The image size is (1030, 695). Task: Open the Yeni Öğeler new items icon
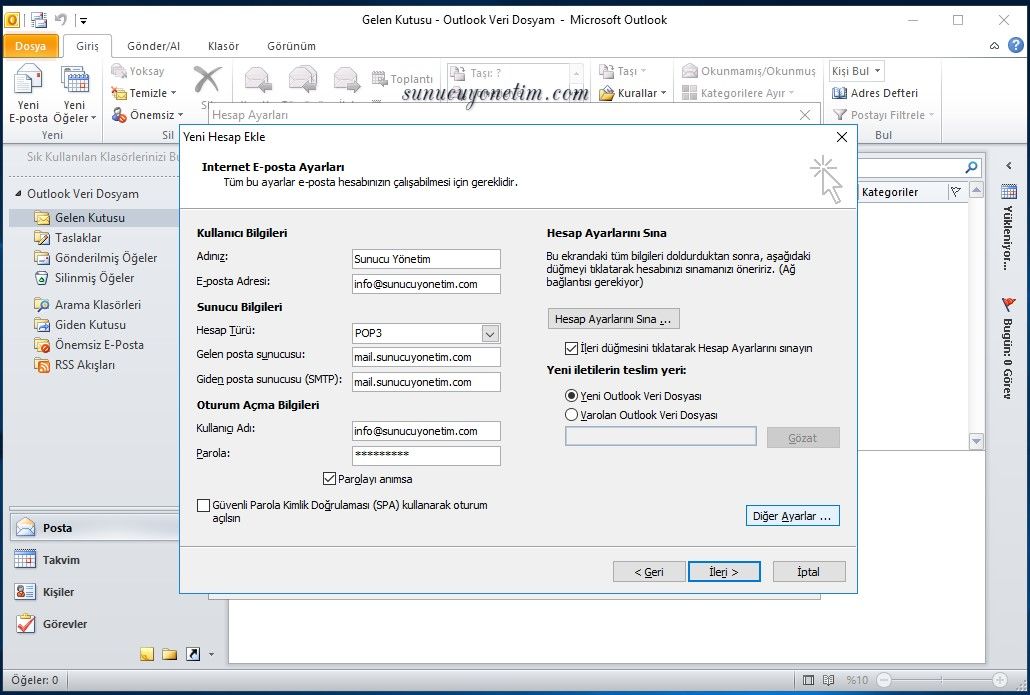coord(75,79)
